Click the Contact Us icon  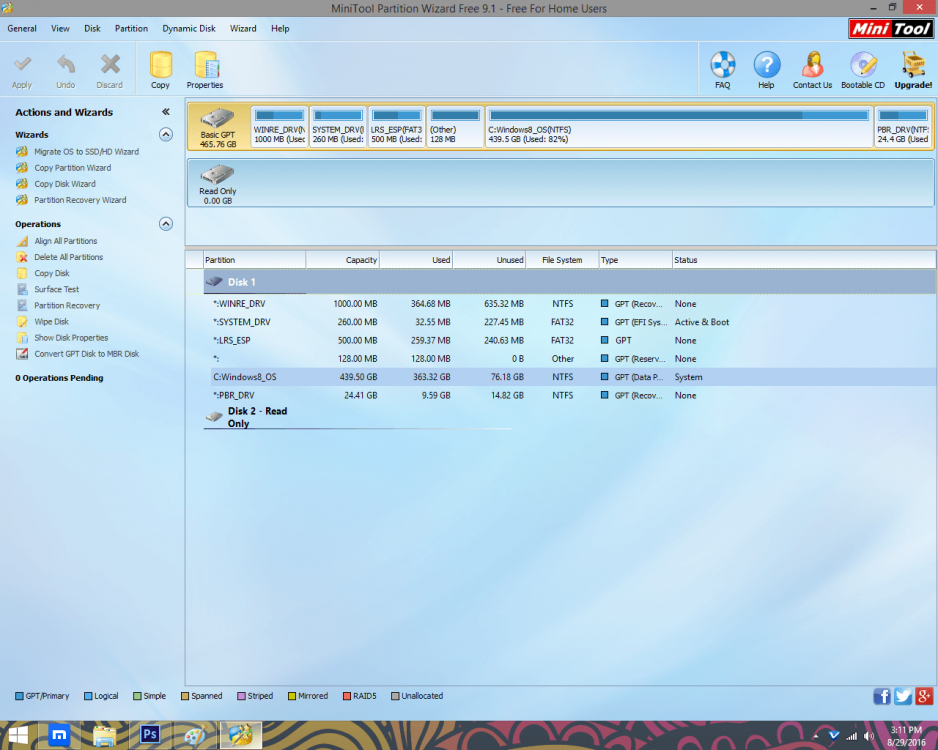pos(812,65)
